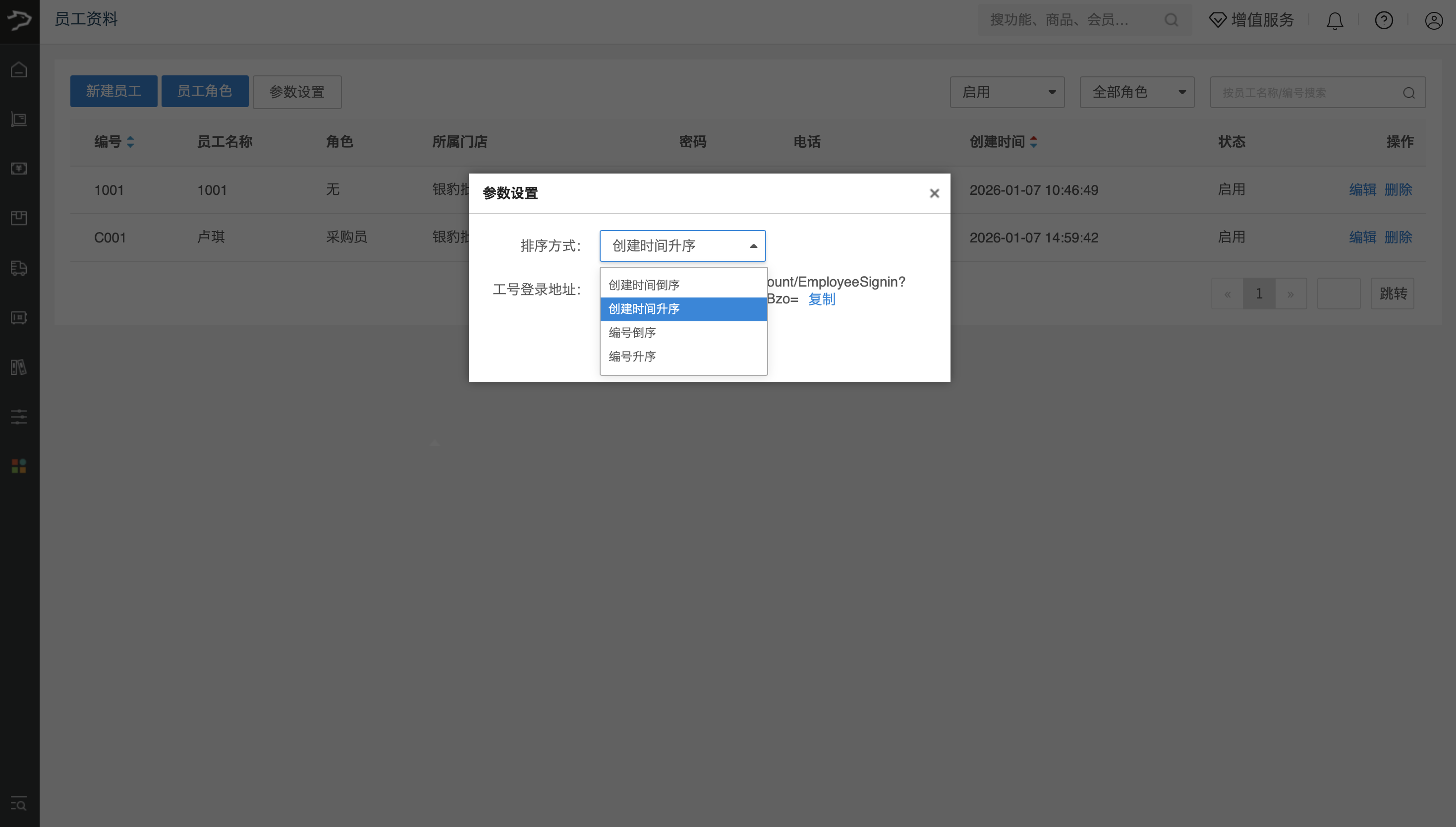This screenshot has height=827, width=1456.
Task: Open the delivery truck icon in sidebar
Action: 19,268
